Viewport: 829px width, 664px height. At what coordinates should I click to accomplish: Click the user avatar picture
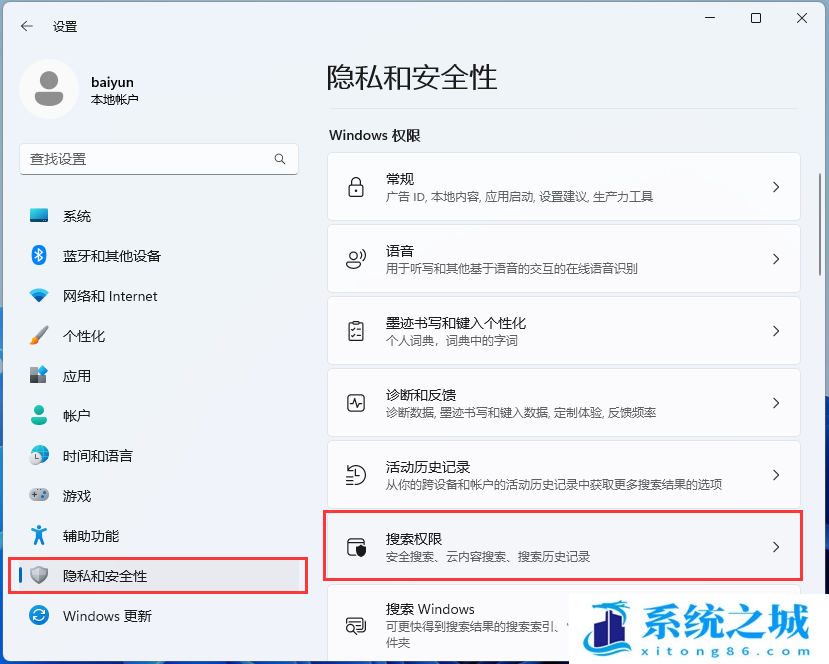coord(49,89)
